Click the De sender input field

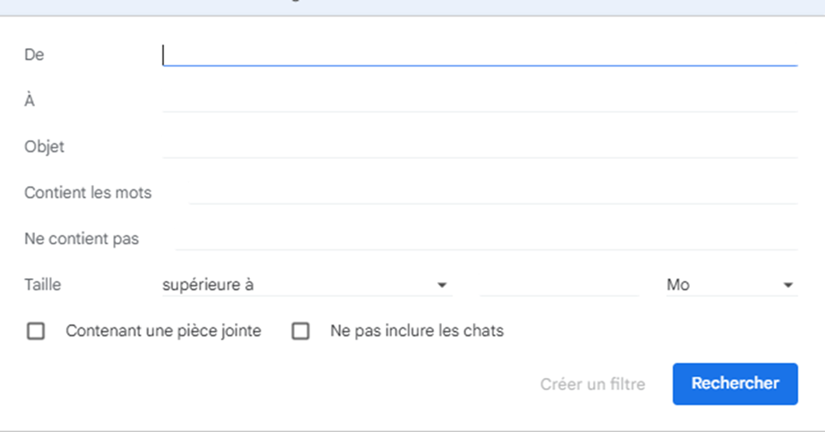[x=480, y=54]
